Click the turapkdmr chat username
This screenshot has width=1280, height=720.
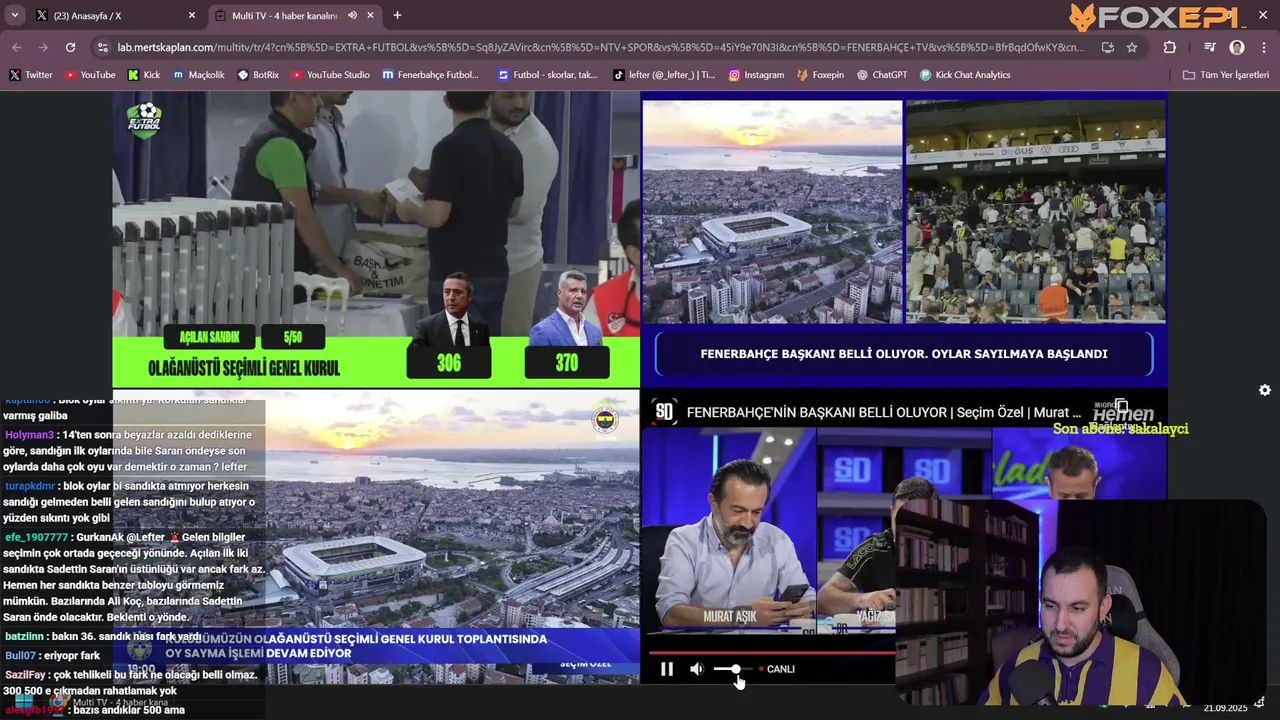pos(30,486)
